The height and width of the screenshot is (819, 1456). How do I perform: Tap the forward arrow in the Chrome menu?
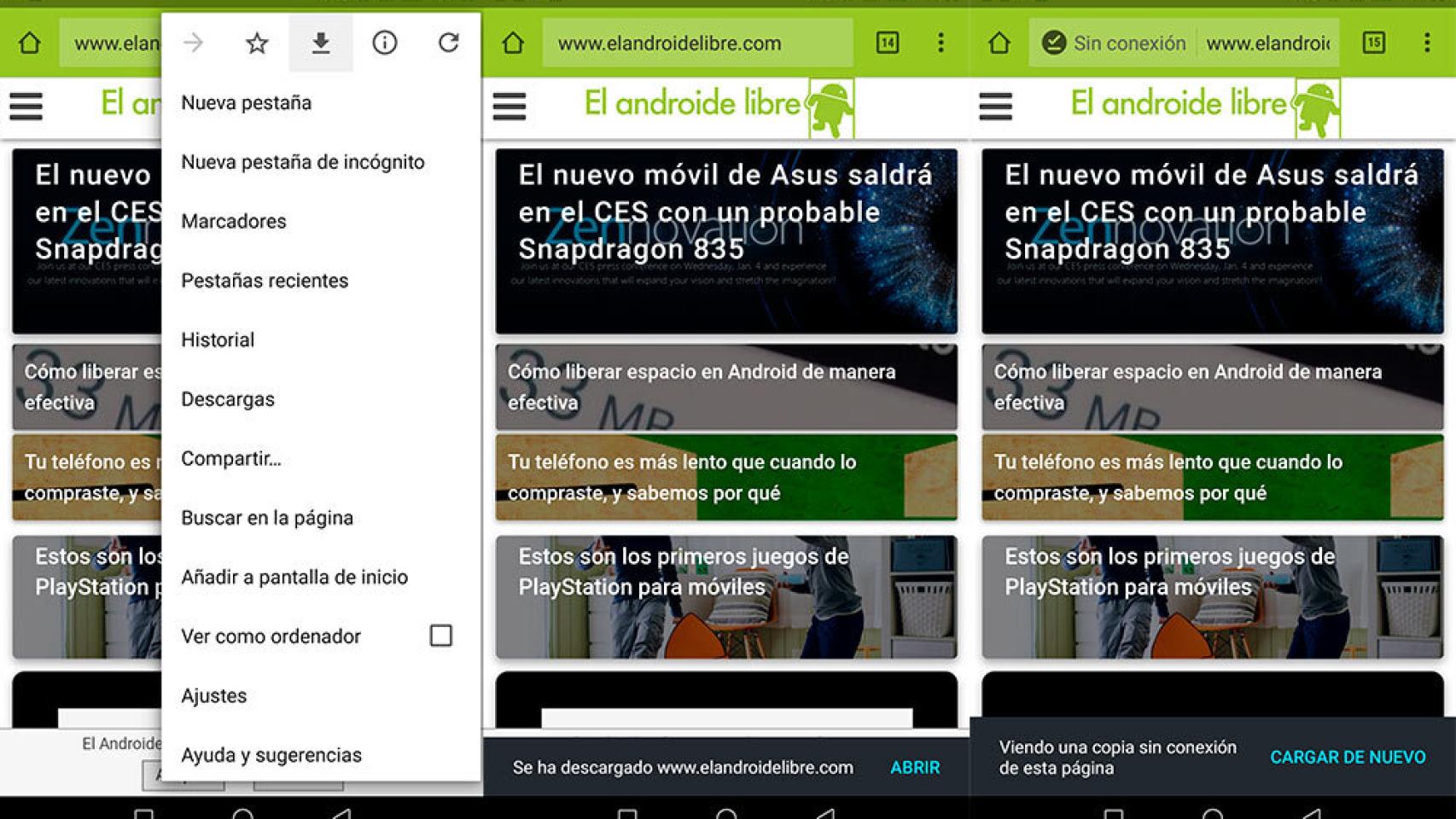[x=193, y=43]
